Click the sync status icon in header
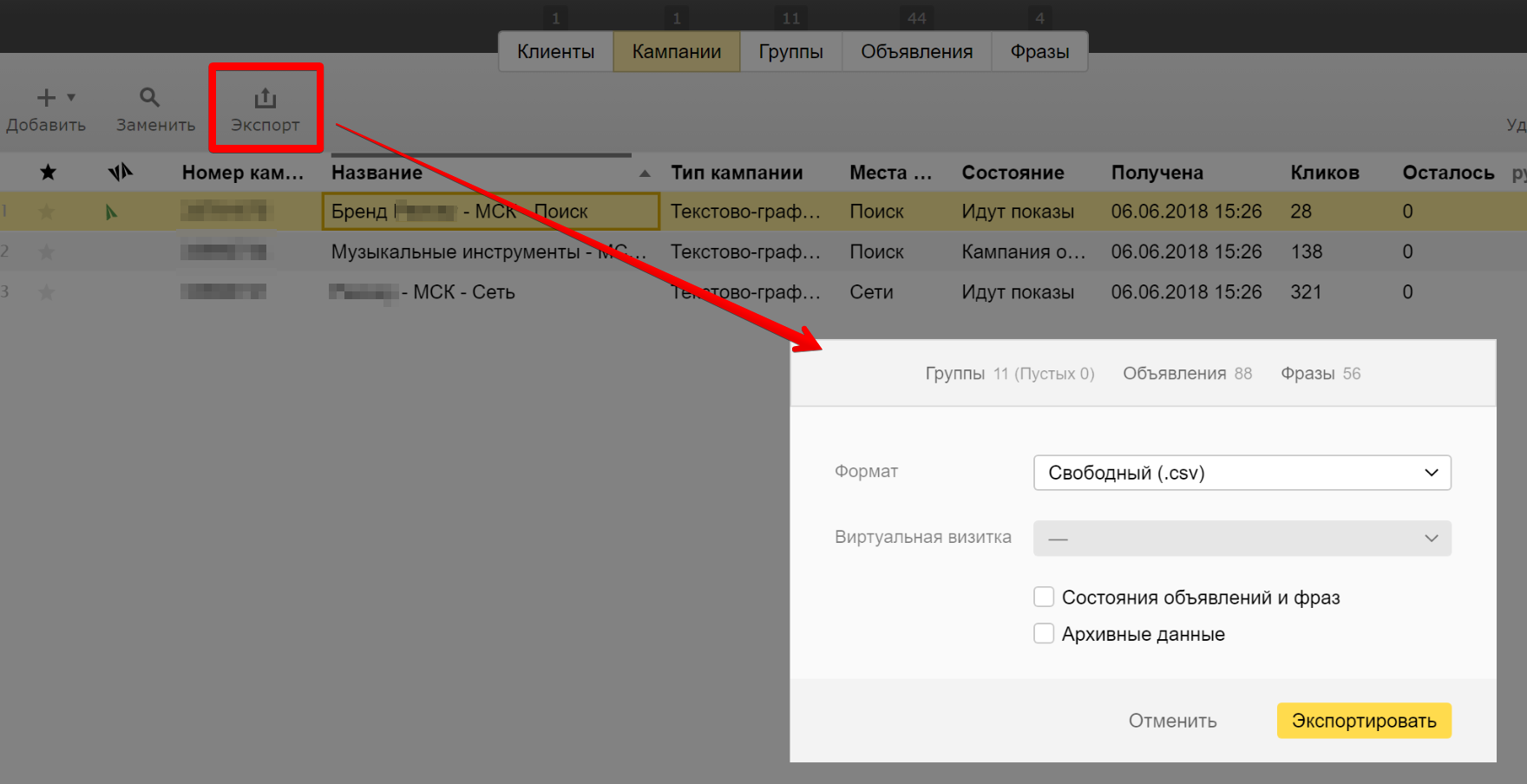The image size is (1527, 784). pyautogui.click(x=120, y=173)
